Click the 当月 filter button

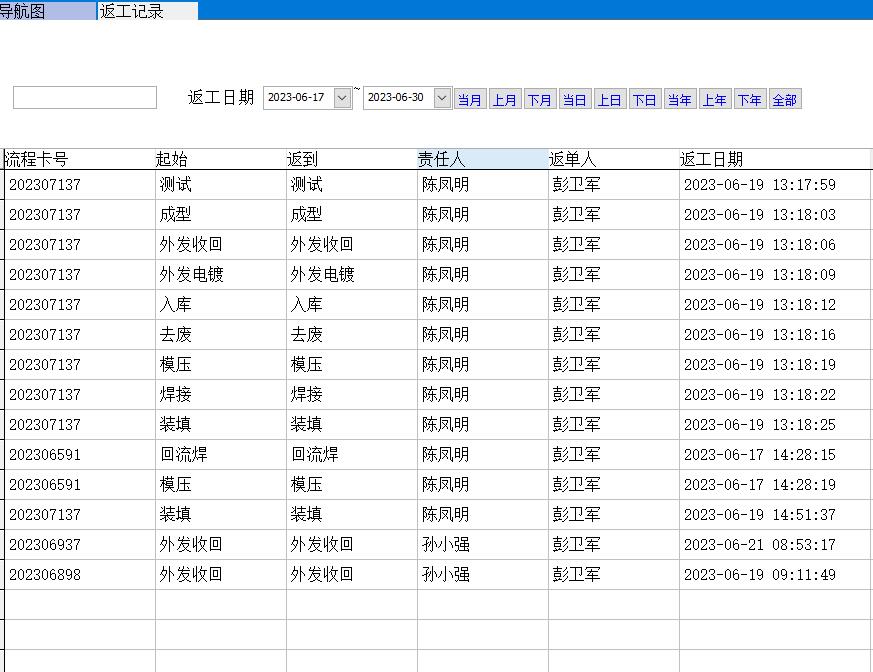[x=470, y=100]
